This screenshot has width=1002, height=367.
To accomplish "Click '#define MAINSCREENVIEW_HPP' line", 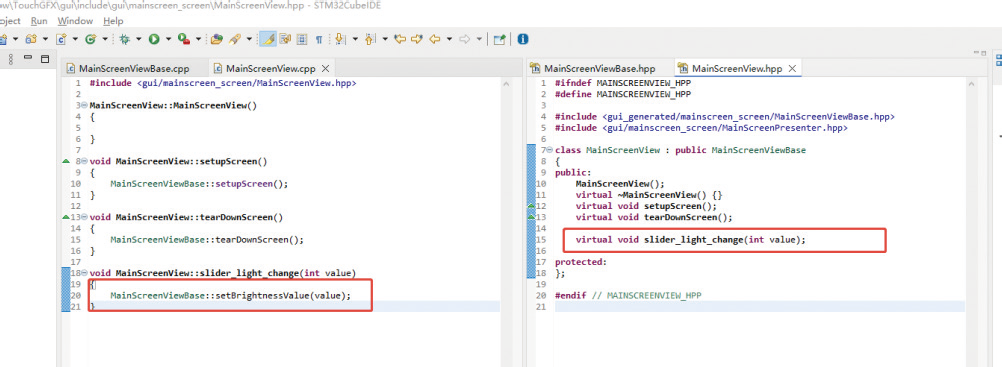I will point(623,94).
